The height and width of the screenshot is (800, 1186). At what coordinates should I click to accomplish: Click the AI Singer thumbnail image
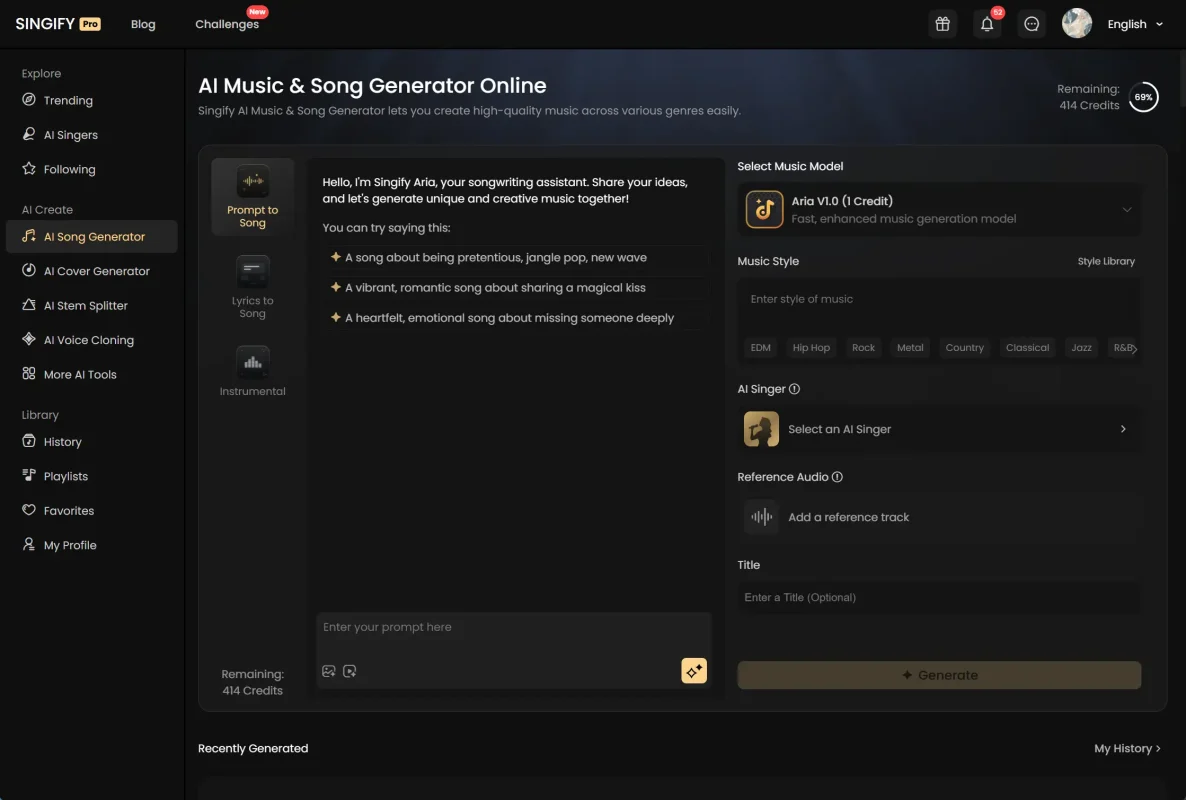[x=761, y=429]
